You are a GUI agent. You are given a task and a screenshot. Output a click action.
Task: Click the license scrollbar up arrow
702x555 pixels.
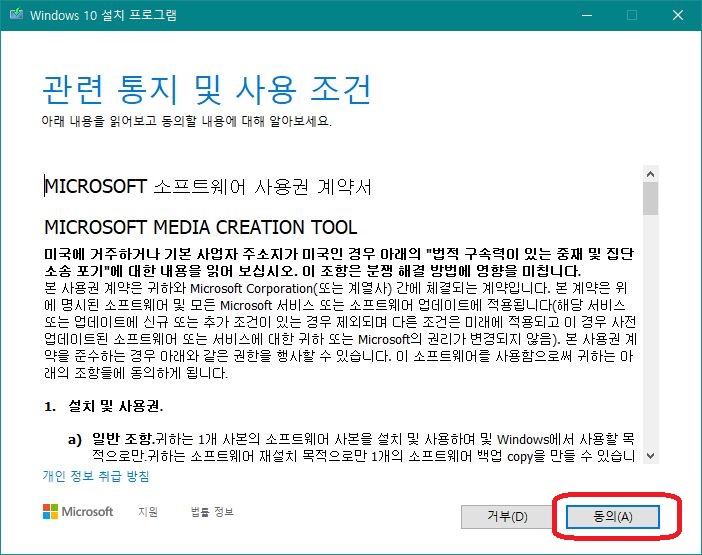coord(651,174)
